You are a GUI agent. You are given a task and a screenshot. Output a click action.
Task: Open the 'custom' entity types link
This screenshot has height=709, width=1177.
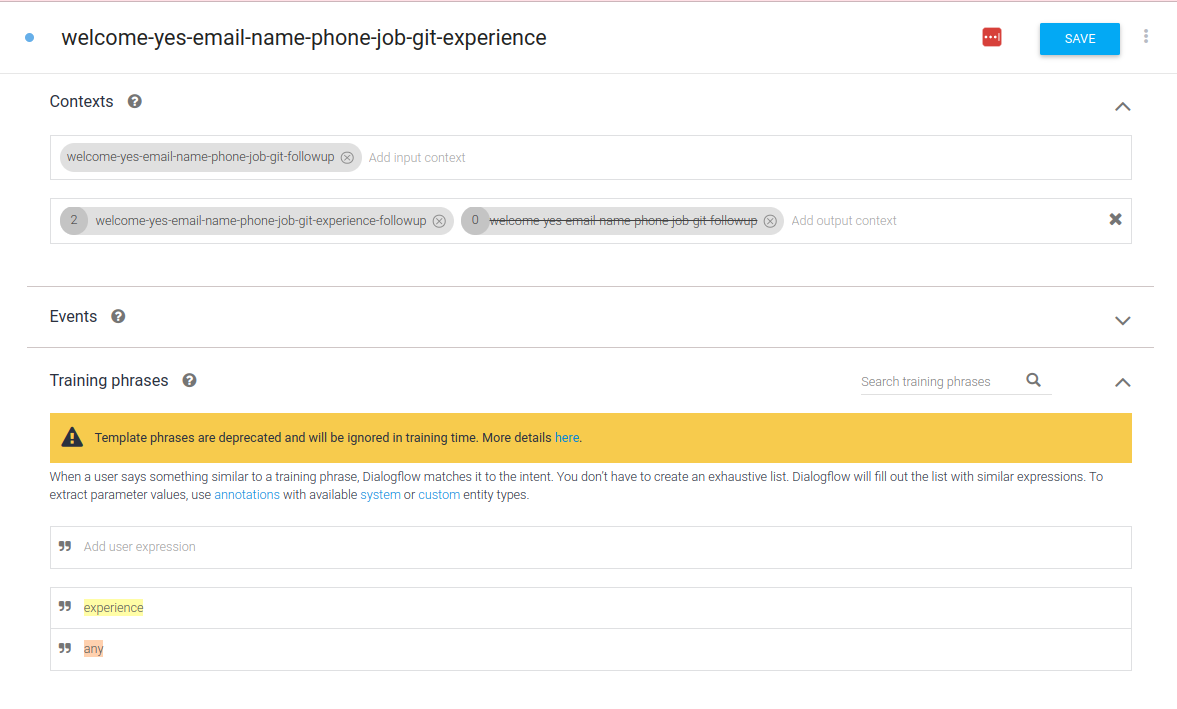[x=439, y=495]
